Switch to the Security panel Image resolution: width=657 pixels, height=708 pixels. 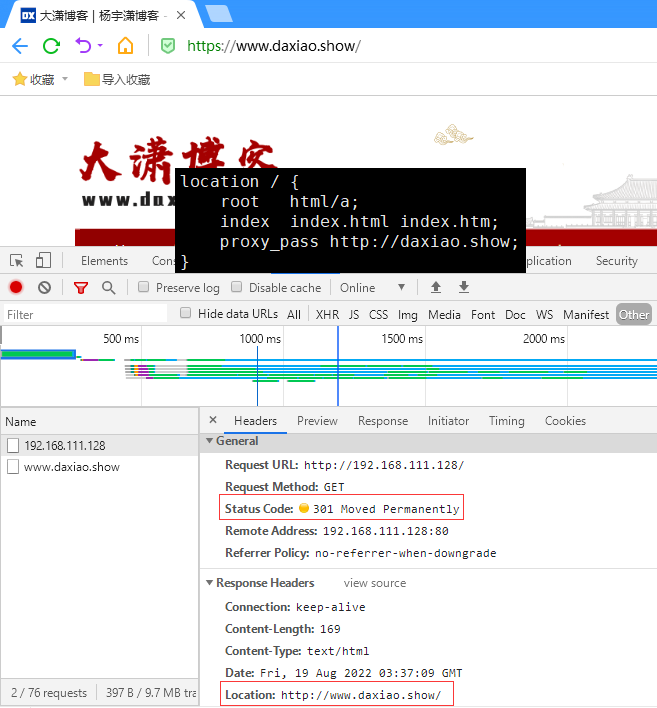tap(616, 261)
